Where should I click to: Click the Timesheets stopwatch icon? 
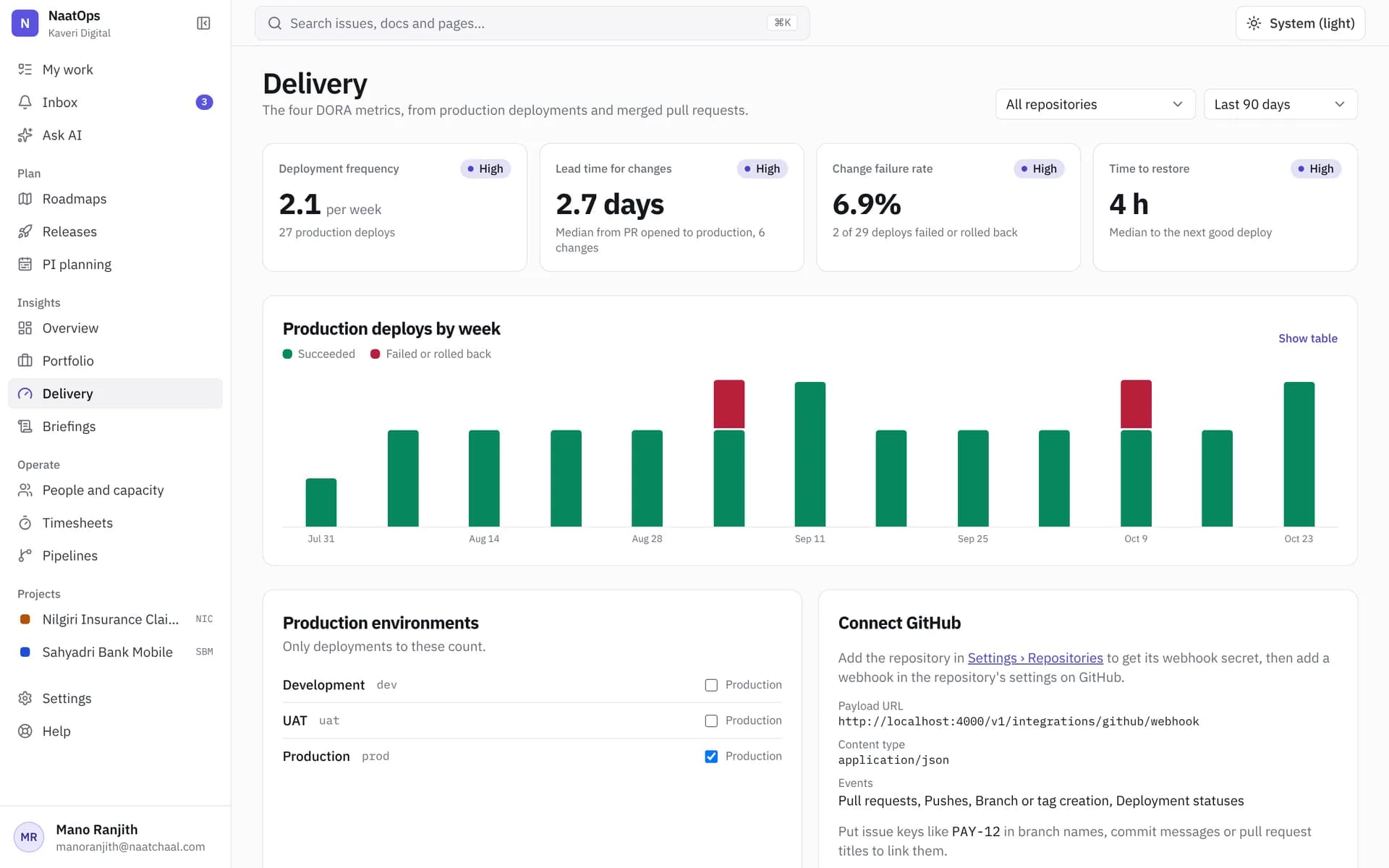coord(25,523)
